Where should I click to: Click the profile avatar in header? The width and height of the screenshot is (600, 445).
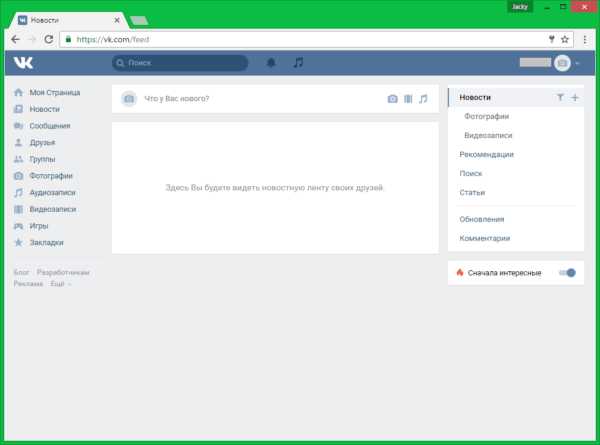562,63
